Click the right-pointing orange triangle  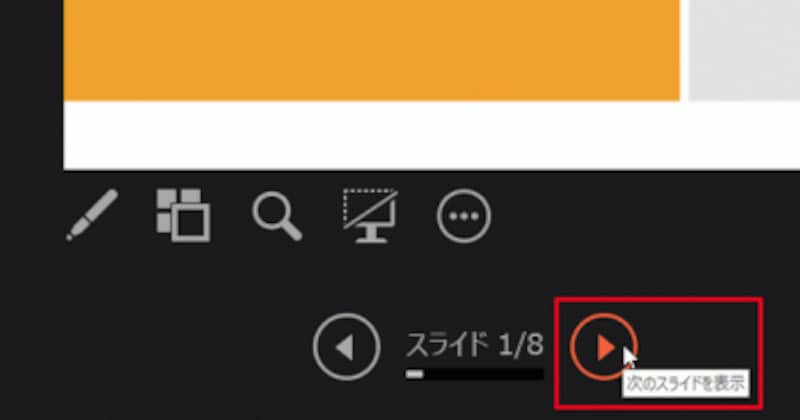[606, 348]
